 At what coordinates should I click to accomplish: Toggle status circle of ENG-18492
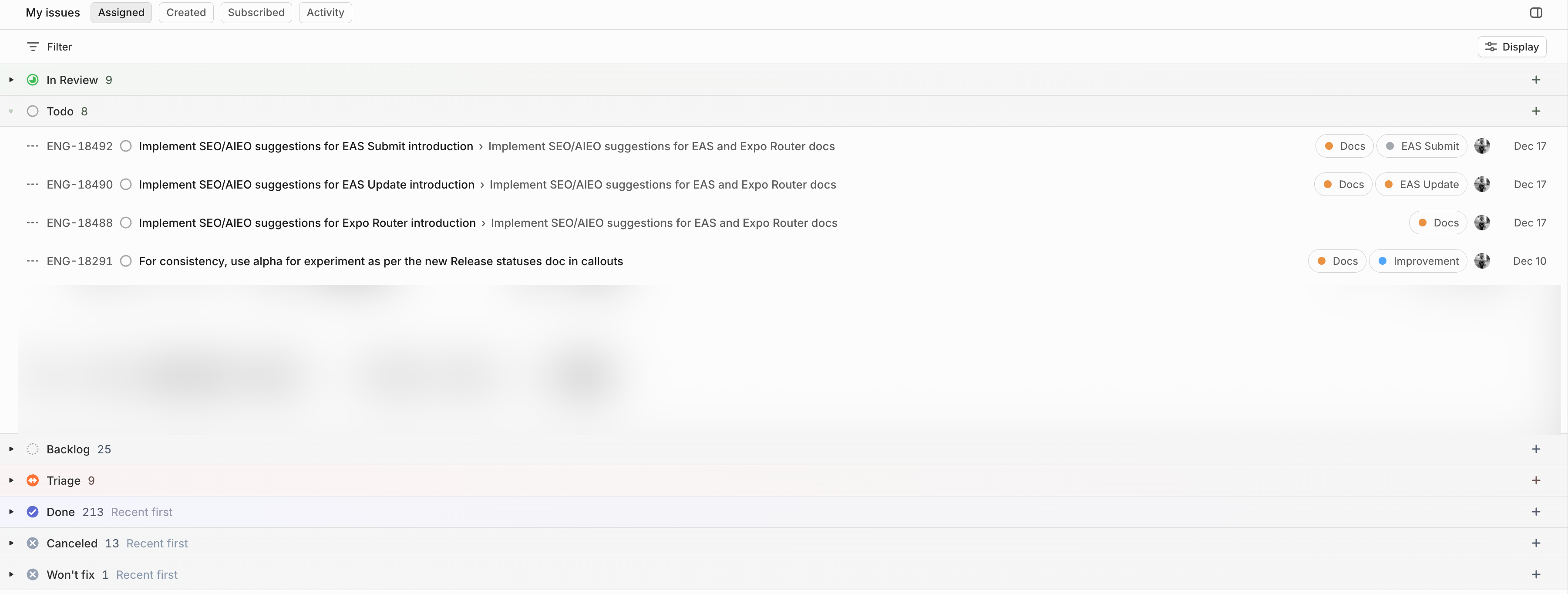click(126, 146)
